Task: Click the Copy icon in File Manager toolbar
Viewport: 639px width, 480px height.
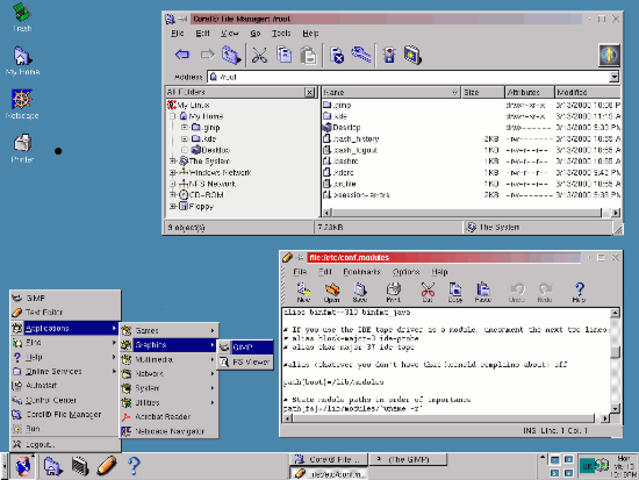Action: click(x=284, y=55)
